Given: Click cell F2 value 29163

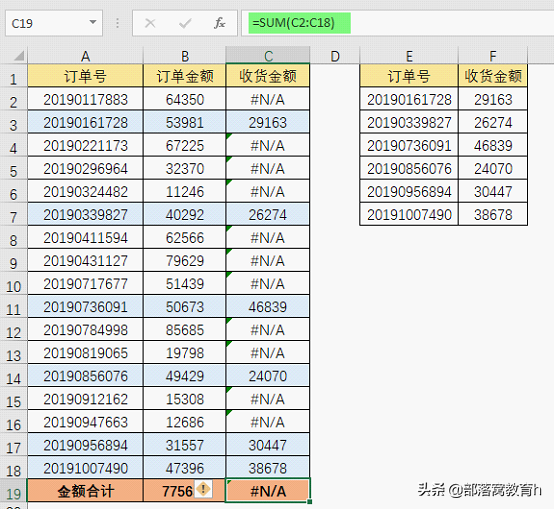Looking at the screenshot, I should tap(493, 99).
